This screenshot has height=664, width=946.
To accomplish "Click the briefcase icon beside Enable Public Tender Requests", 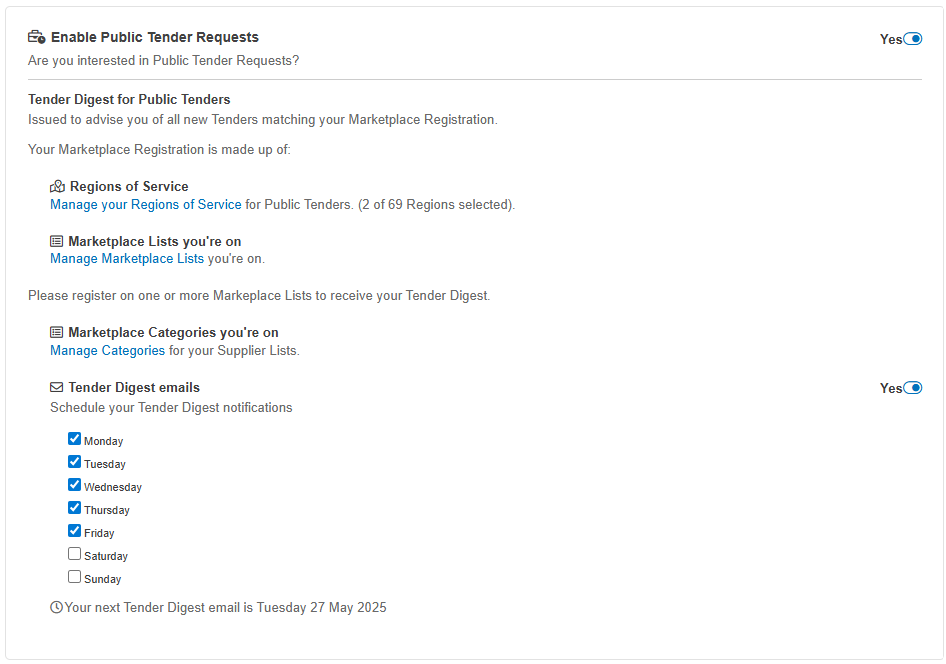I will tap(37, 37).
